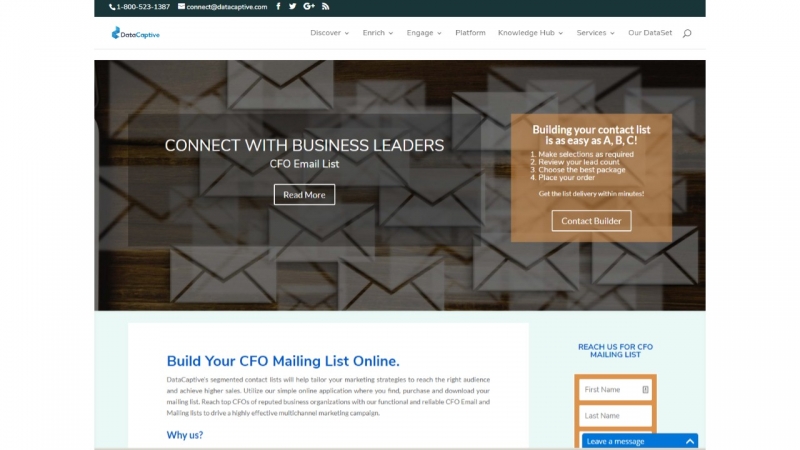800x450 pixels.
Task: Expand the Leave a message chat arrow
Action: [x=690, y=441]
